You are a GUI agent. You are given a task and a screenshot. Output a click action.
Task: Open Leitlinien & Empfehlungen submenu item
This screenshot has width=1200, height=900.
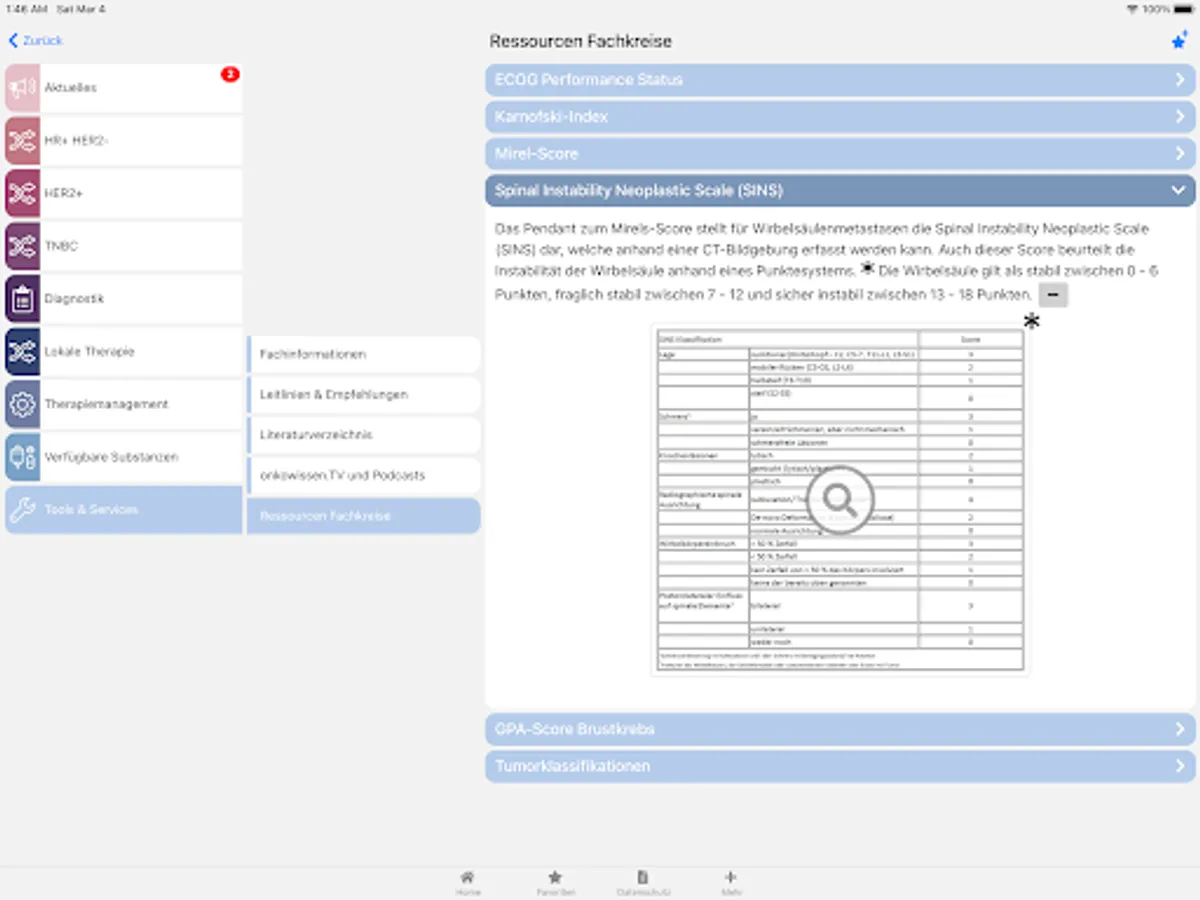click(363, 395)
